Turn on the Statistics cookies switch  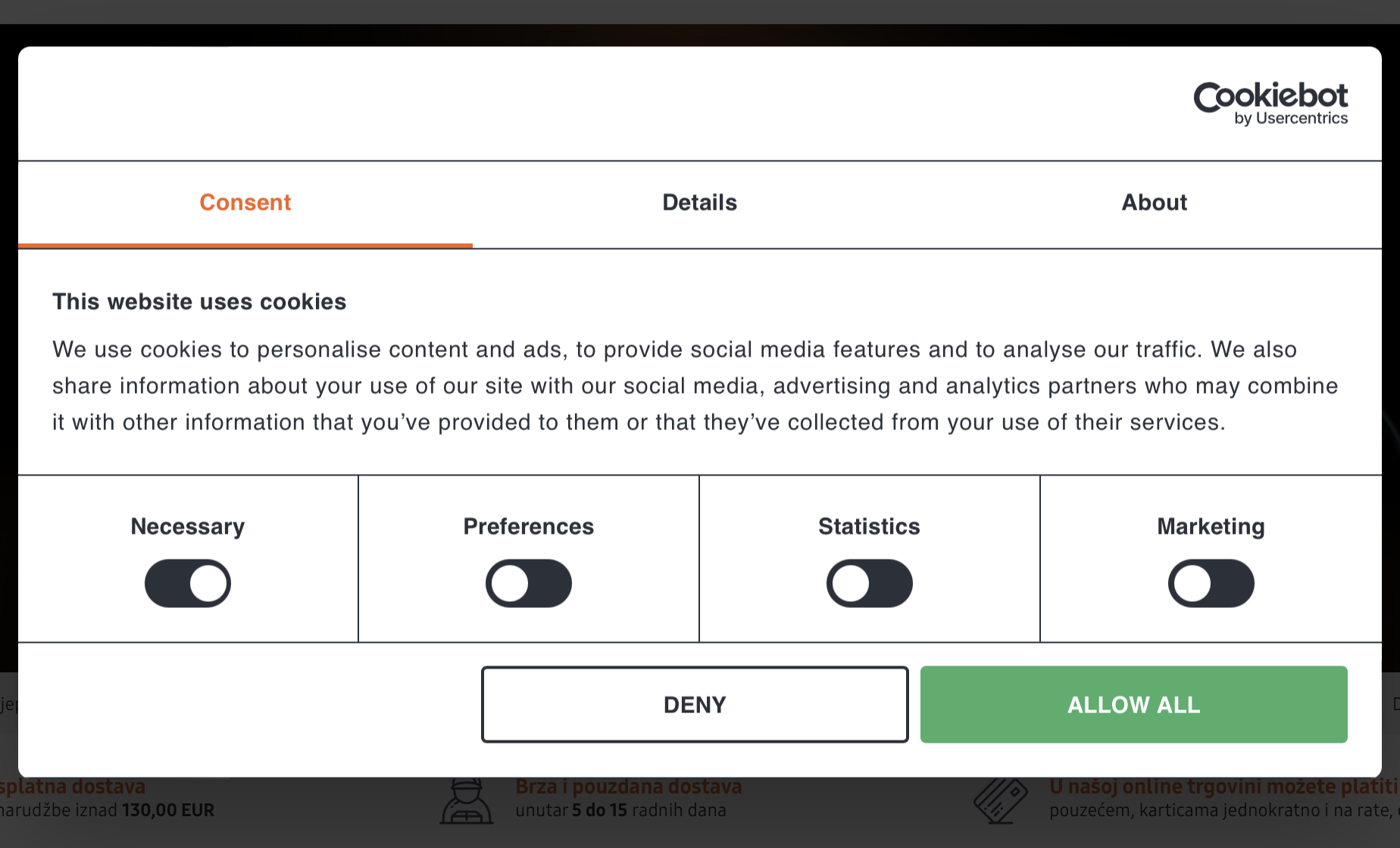coord(870,584)
